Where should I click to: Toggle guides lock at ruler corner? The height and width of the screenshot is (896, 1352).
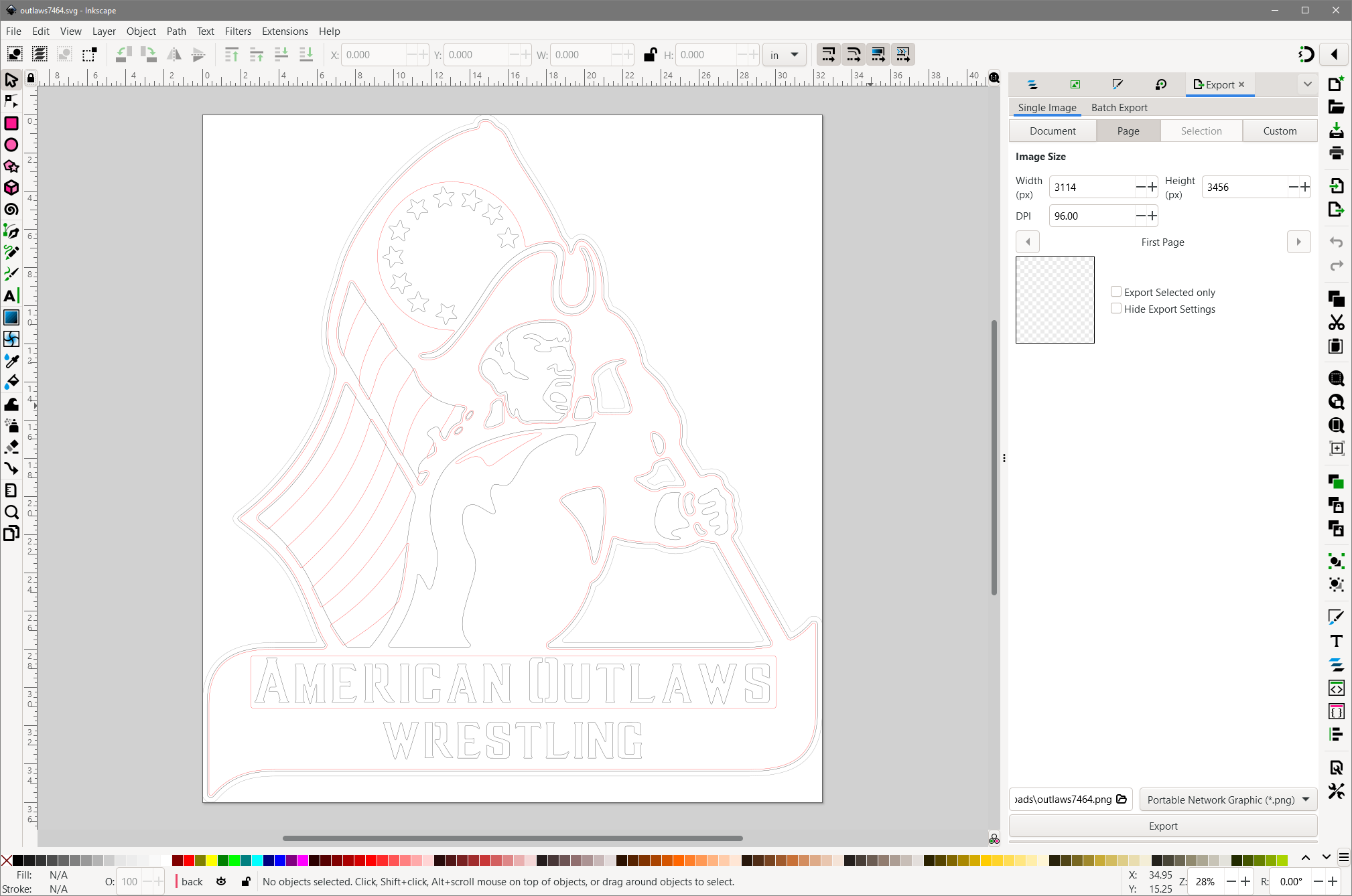[x=31, y=78]
